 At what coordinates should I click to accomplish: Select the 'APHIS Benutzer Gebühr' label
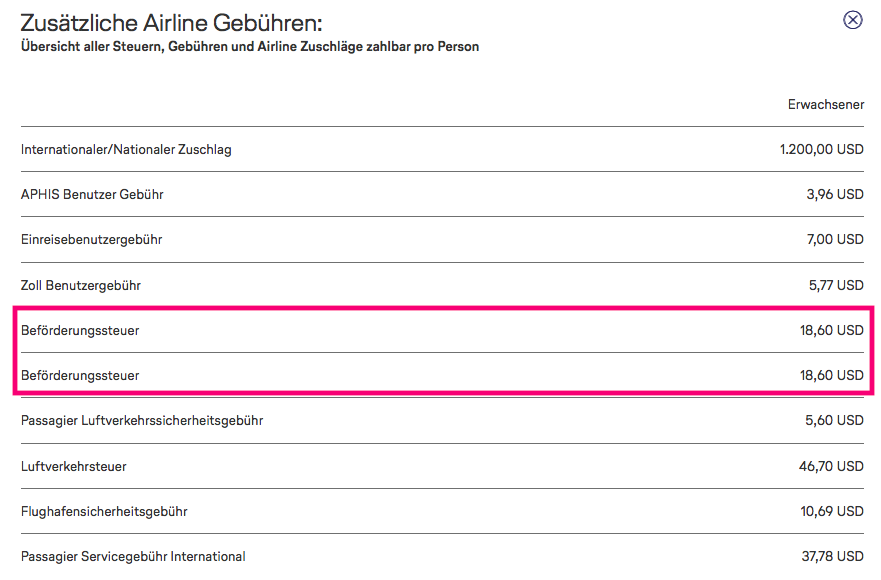click(92, 195)
